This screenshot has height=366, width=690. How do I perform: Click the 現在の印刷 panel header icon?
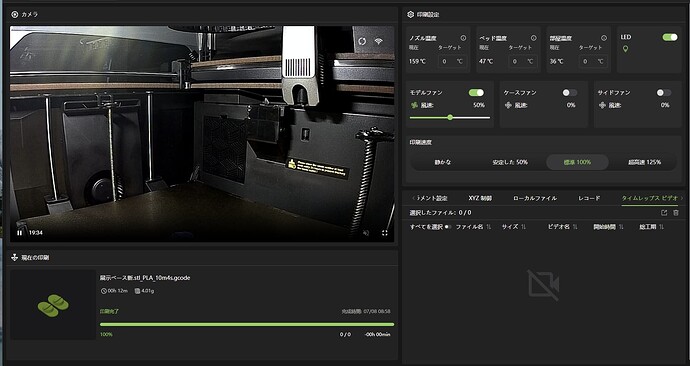click(x=15, y=257)
